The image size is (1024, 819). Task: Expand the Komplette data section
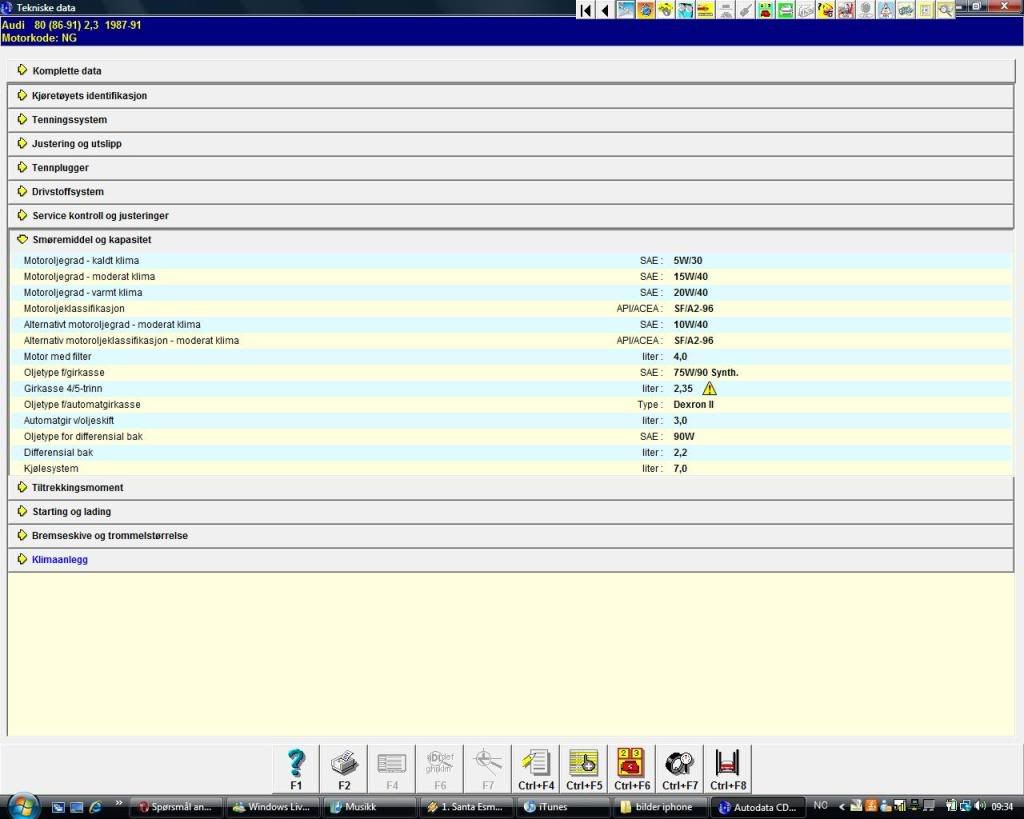click(66, 71)
